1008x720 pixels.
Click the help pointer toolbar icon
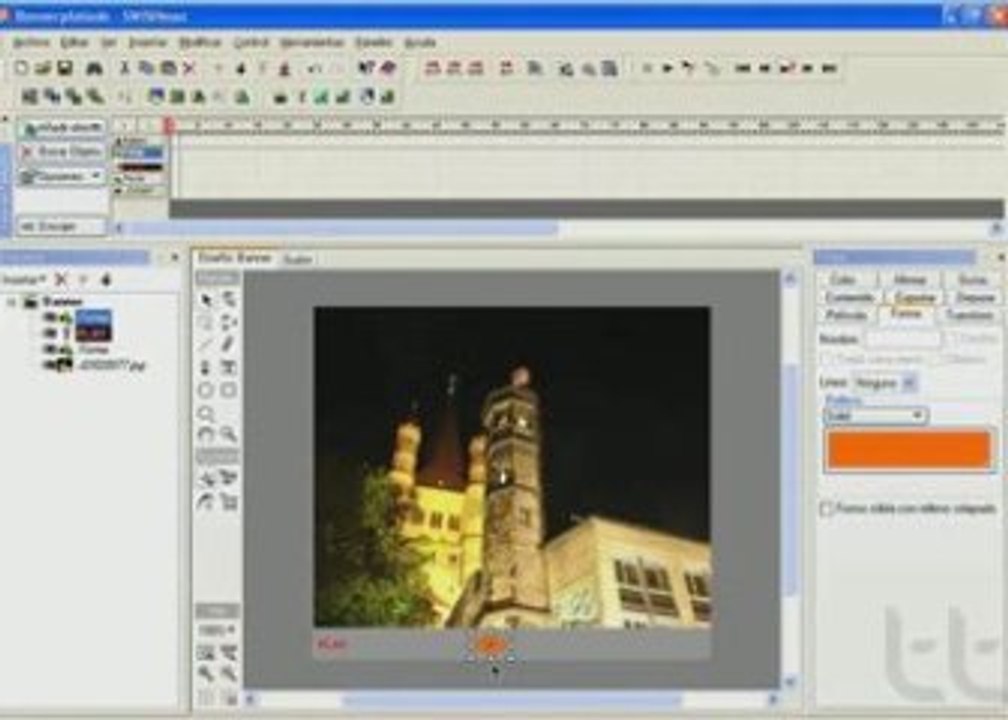[367, 68]
